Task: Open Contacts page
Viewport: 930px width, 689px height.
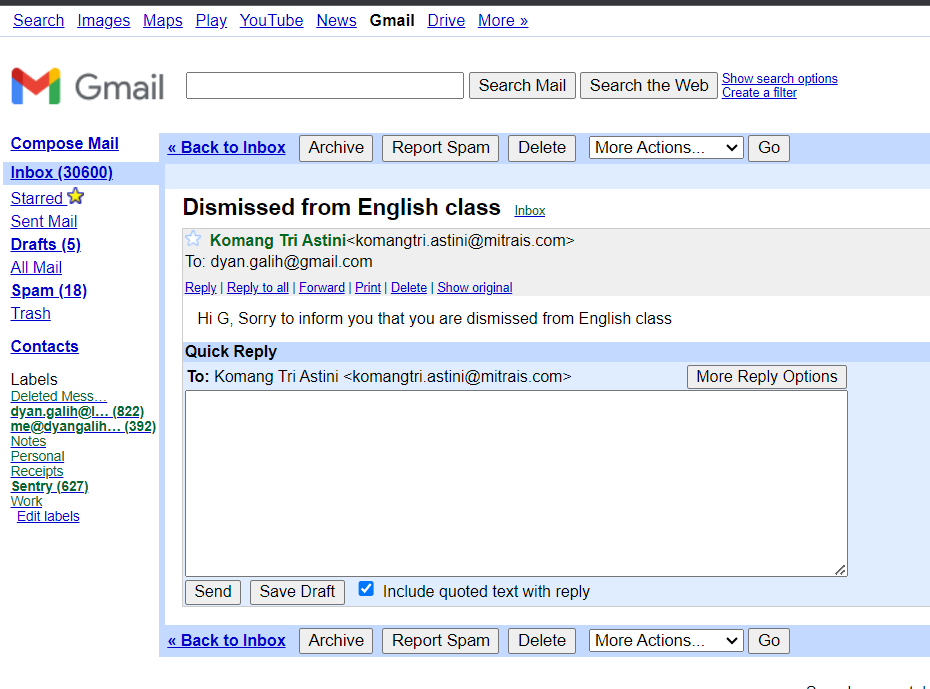Action: [44, 346]
